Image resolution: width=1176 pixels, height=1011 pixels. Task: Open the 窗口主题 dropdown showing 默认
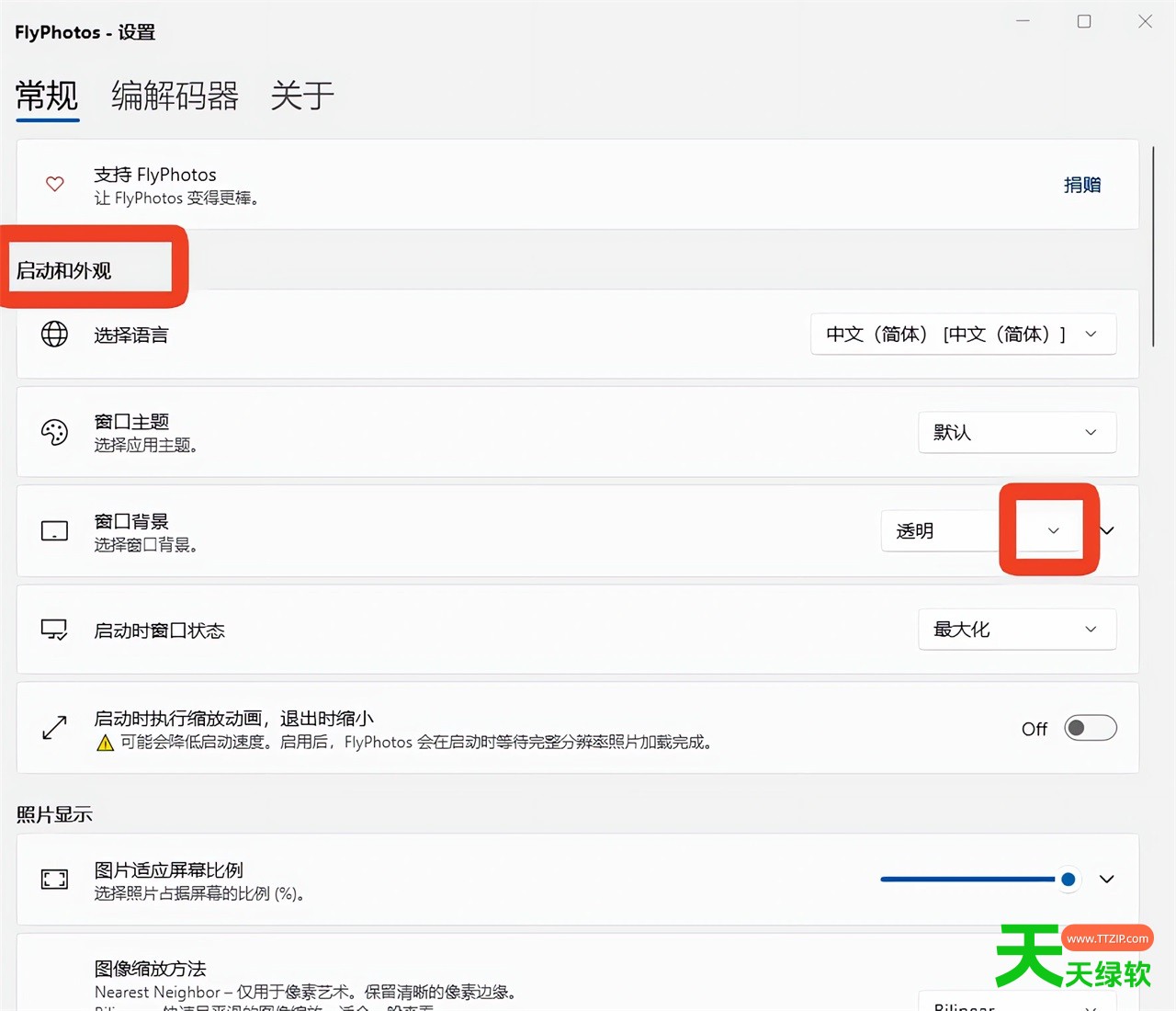click(x=1017, y=432)
